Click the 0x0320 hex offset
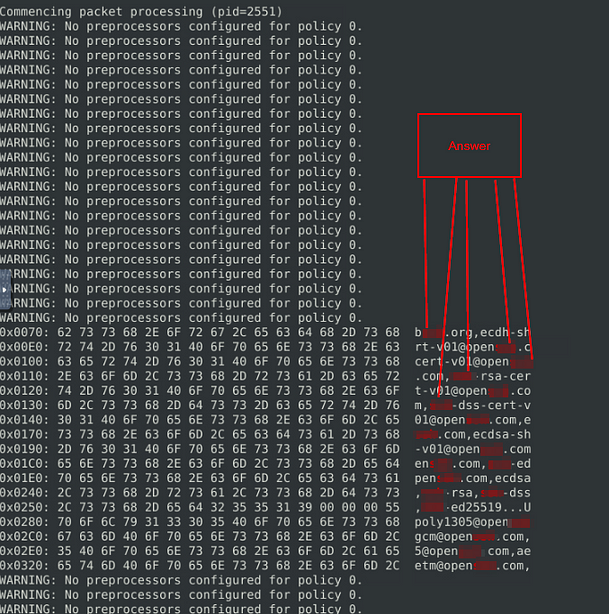The height and width of the screenshot is (614, 609). point(25,566)
